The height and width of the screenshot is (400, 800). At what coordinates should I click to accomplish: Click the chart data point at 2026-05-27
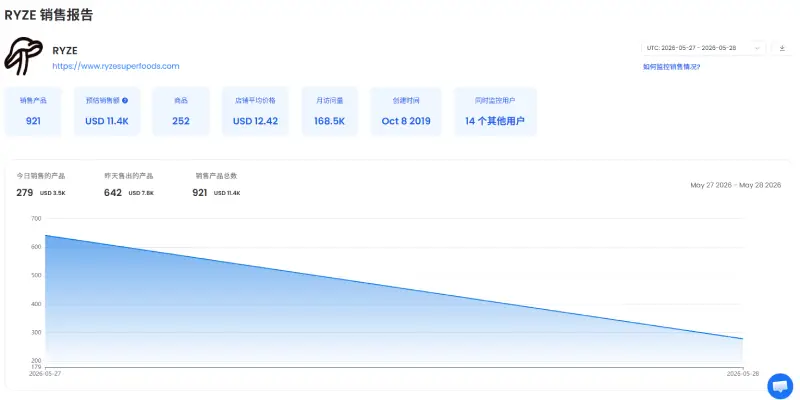(x=45, y=236)
